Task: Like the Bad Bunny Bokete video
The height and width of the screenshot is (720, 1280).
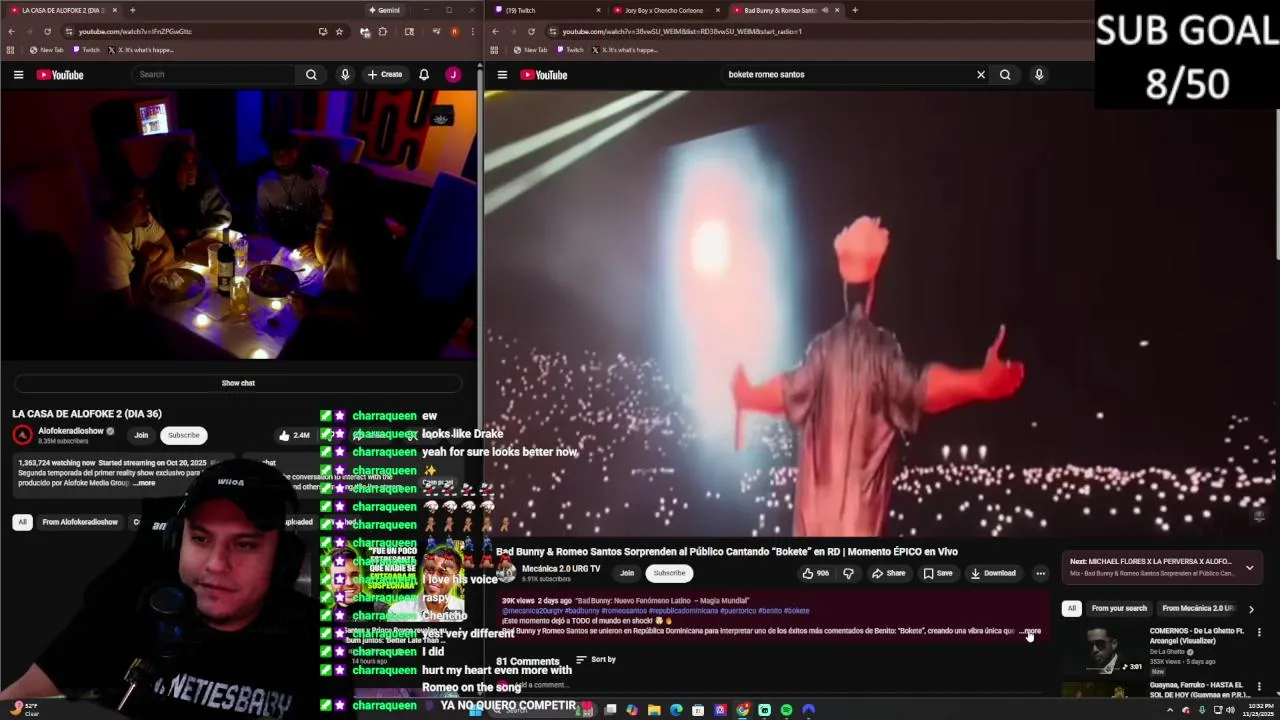Action: 816,573
